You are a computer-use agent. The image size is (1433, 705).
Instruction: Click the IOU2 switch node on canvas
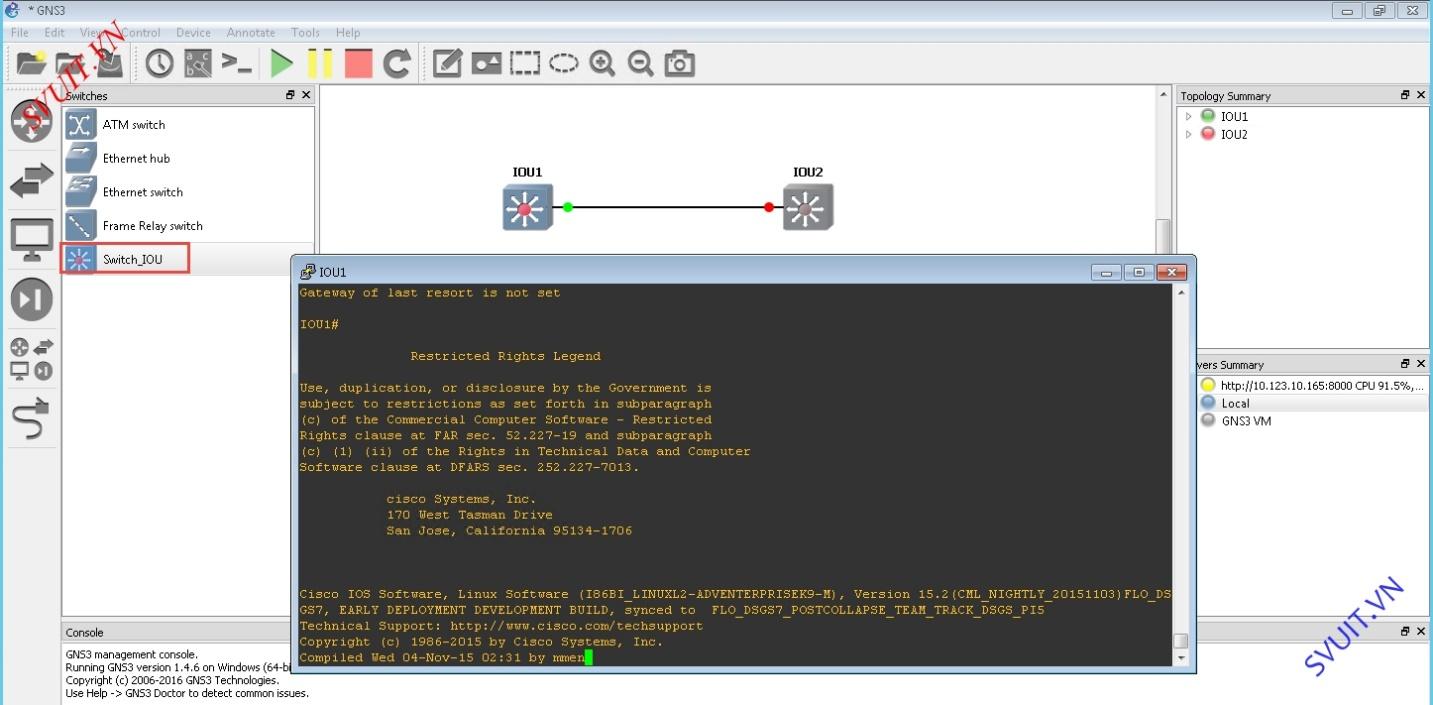pyautogui.click(x=808, y=208)
